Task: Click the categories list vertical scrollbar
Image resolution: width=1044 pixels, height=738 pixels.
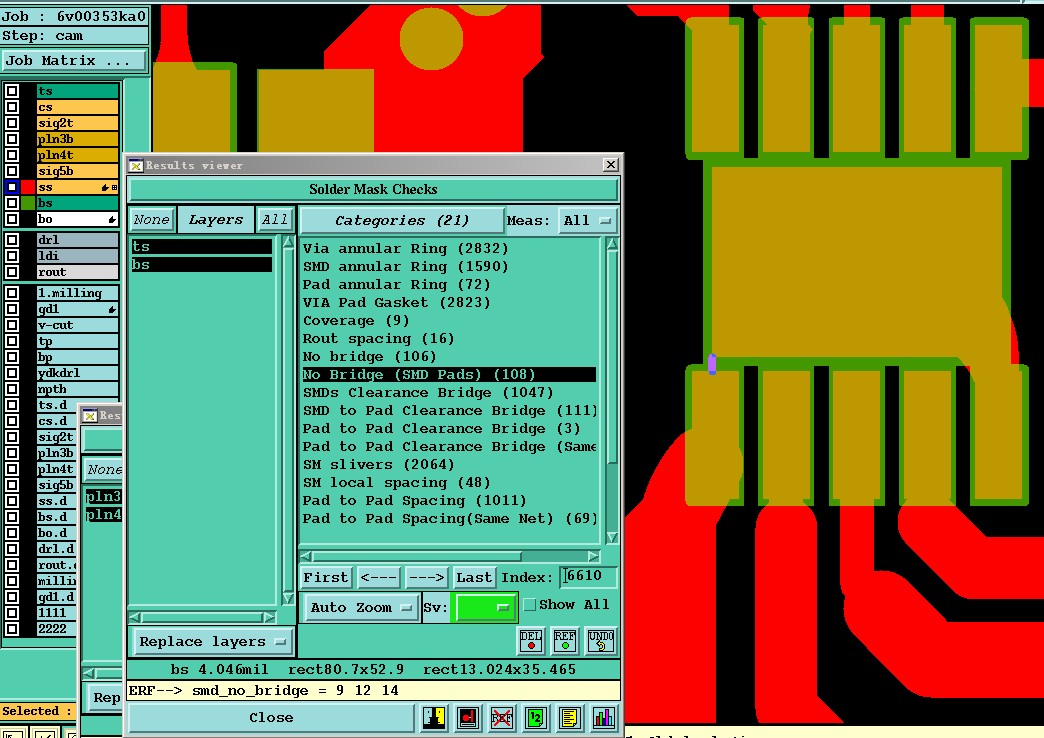Action: tap(612, 390)
